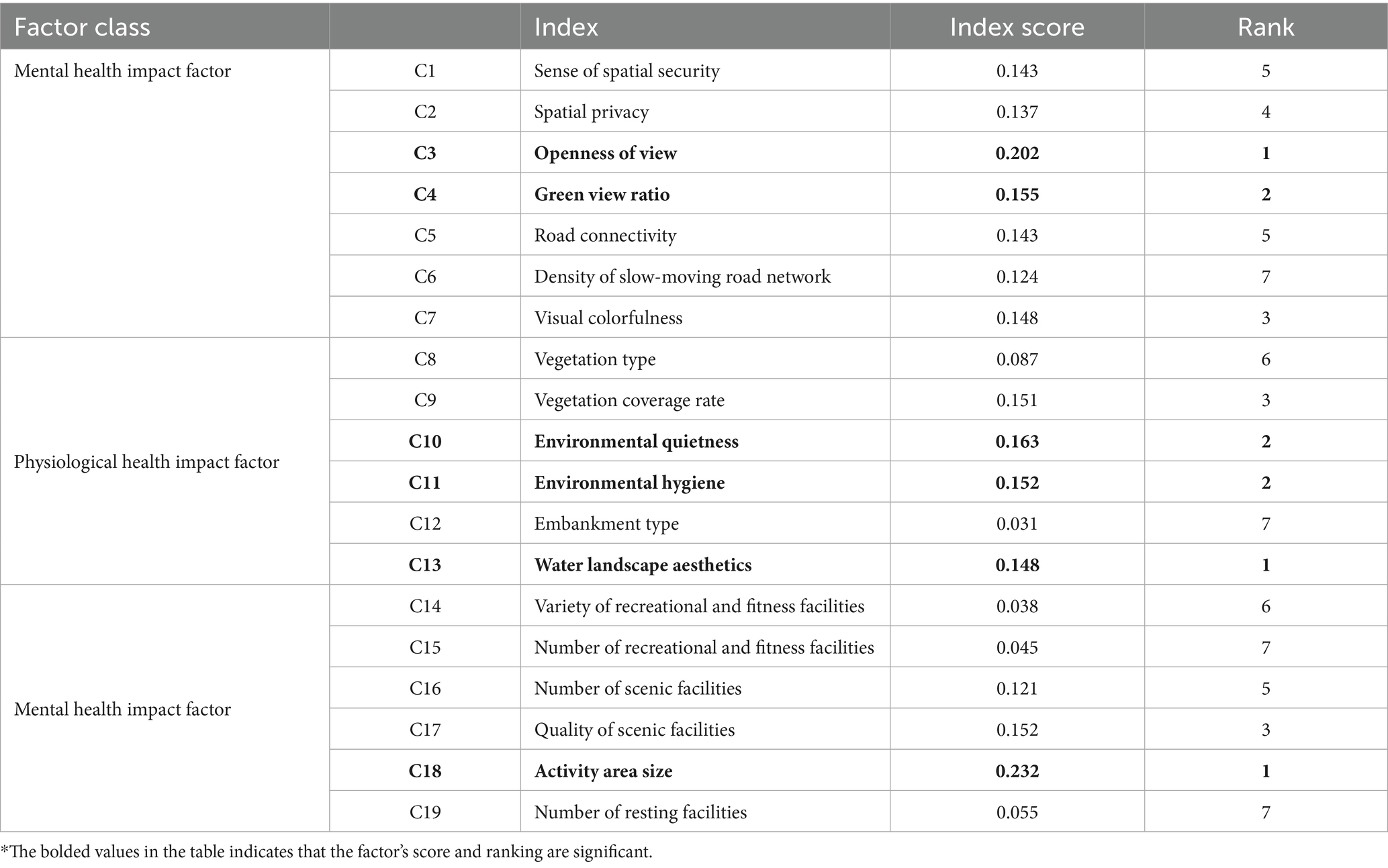Click the "Environmental quietness" cell
The height and width of the screenshot is (868, 1388).
coord(636,442)
